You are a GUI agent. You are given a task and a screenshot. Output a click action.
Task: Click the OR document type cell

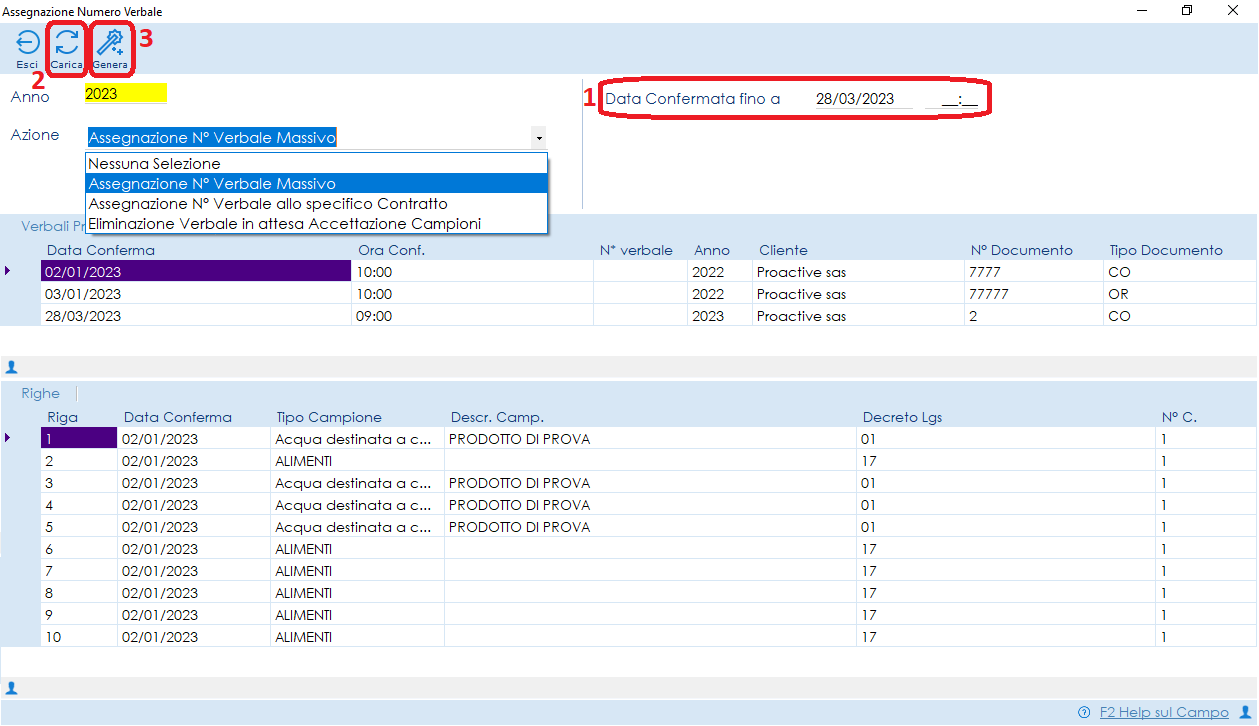(1180, 294)
